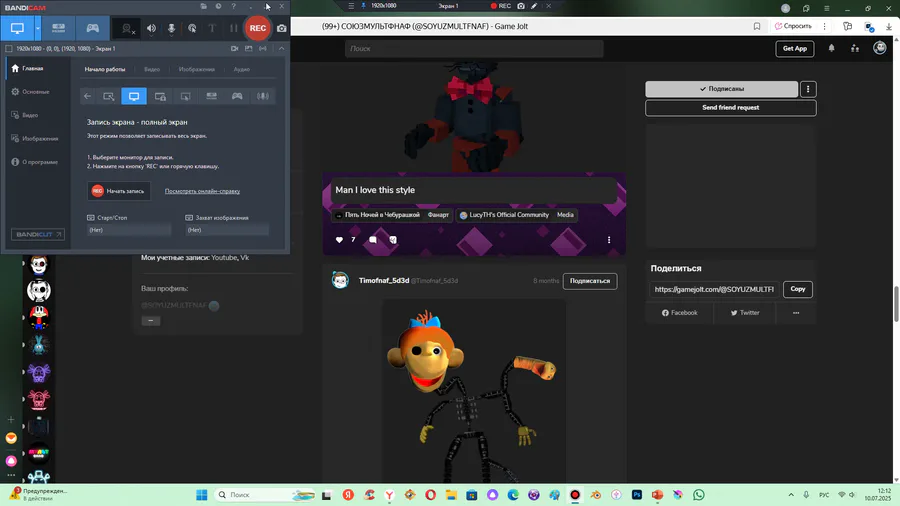Click Начать запись button
The height and width of the screenshot is (506, 900).
pos(119,191)
